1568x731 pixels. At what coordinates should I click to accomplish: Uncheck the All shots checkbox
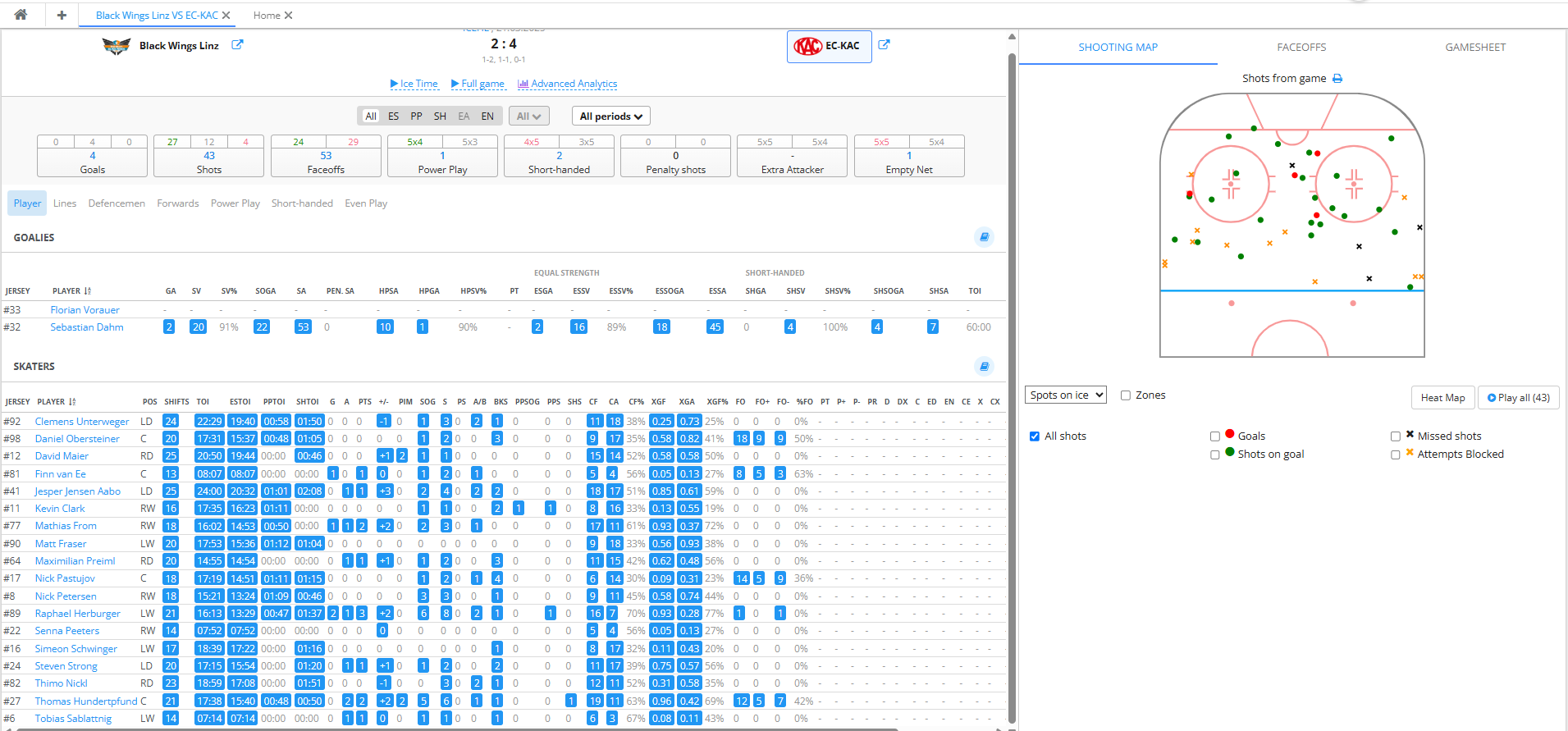[1035, 436]
